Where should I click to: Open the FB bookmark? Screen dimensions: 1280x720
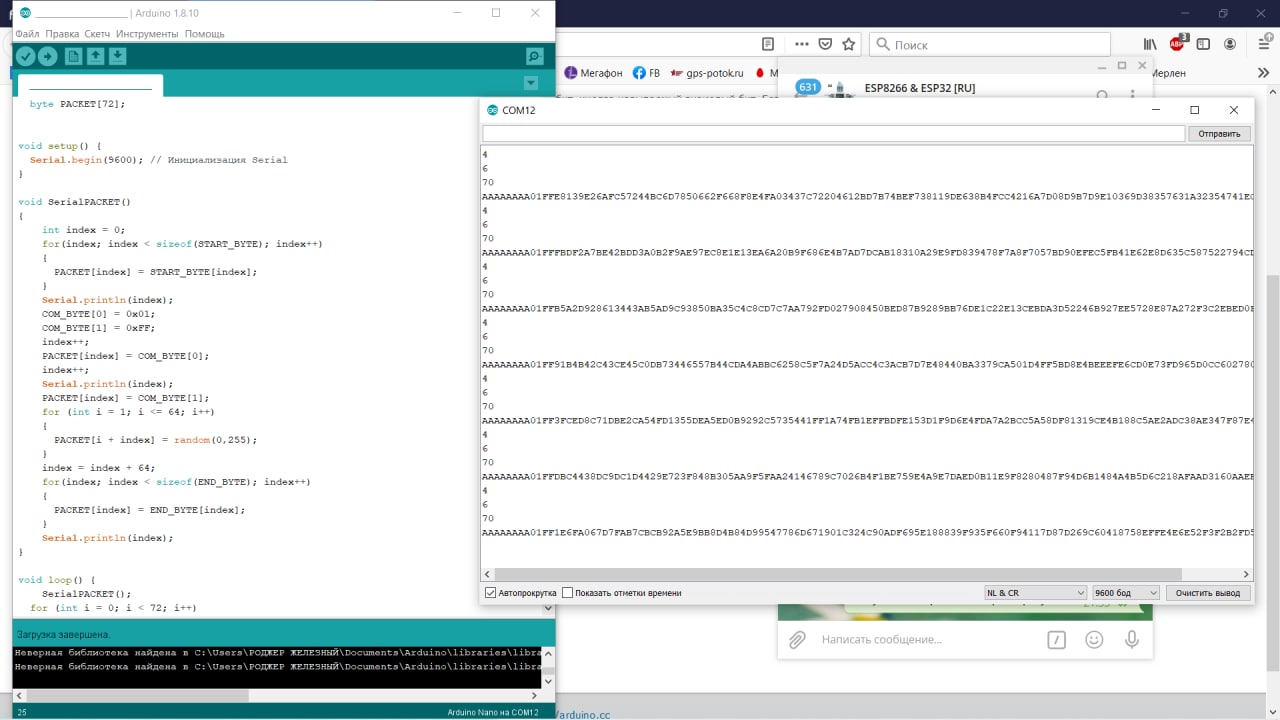point(646,73)
